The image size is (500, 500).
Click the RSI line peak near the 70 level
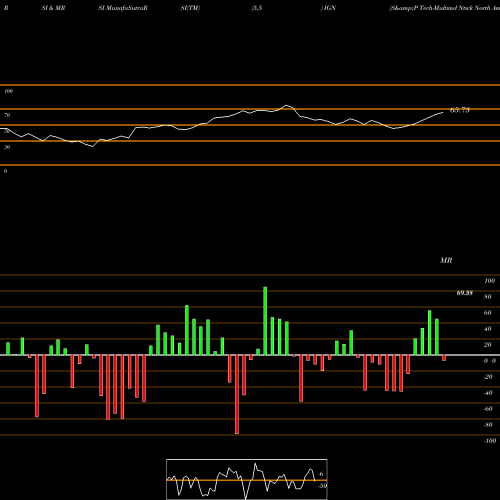(x=287, y=106)
